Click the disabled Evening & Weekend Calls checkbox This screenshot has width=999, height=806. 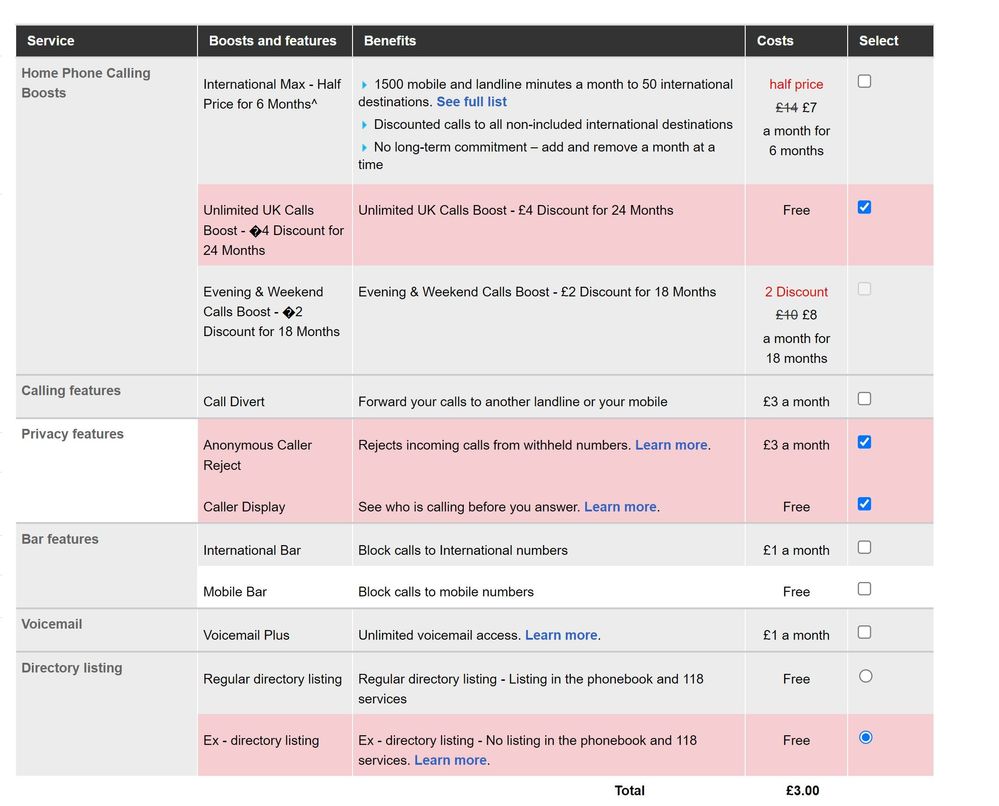pyautogui.click(x=864, y=289)
